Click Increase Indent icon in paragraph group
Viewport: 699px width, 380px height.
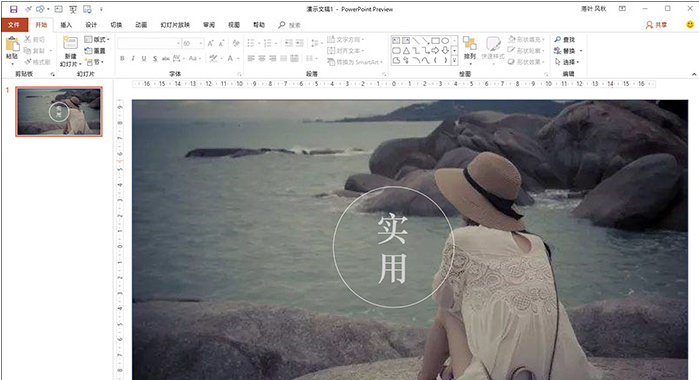click(300, 43)
